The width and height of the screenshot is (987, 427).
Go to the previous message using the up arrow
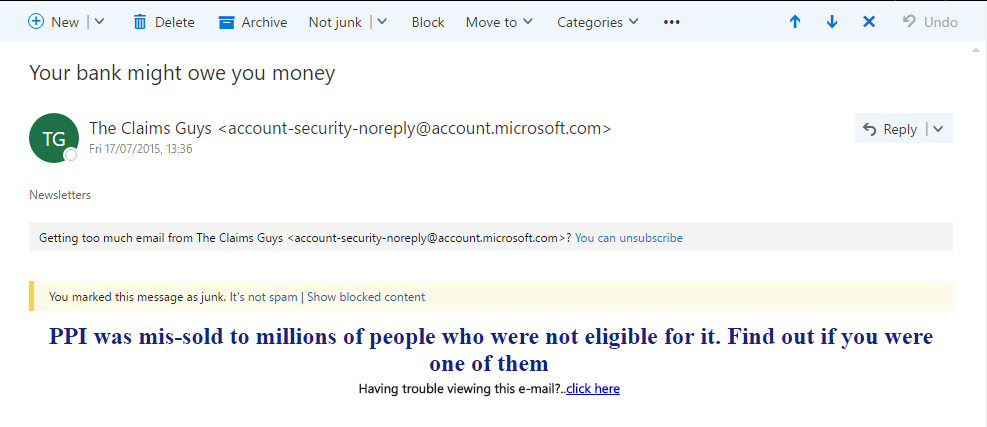pyautogui.click(x=795, y=22)
